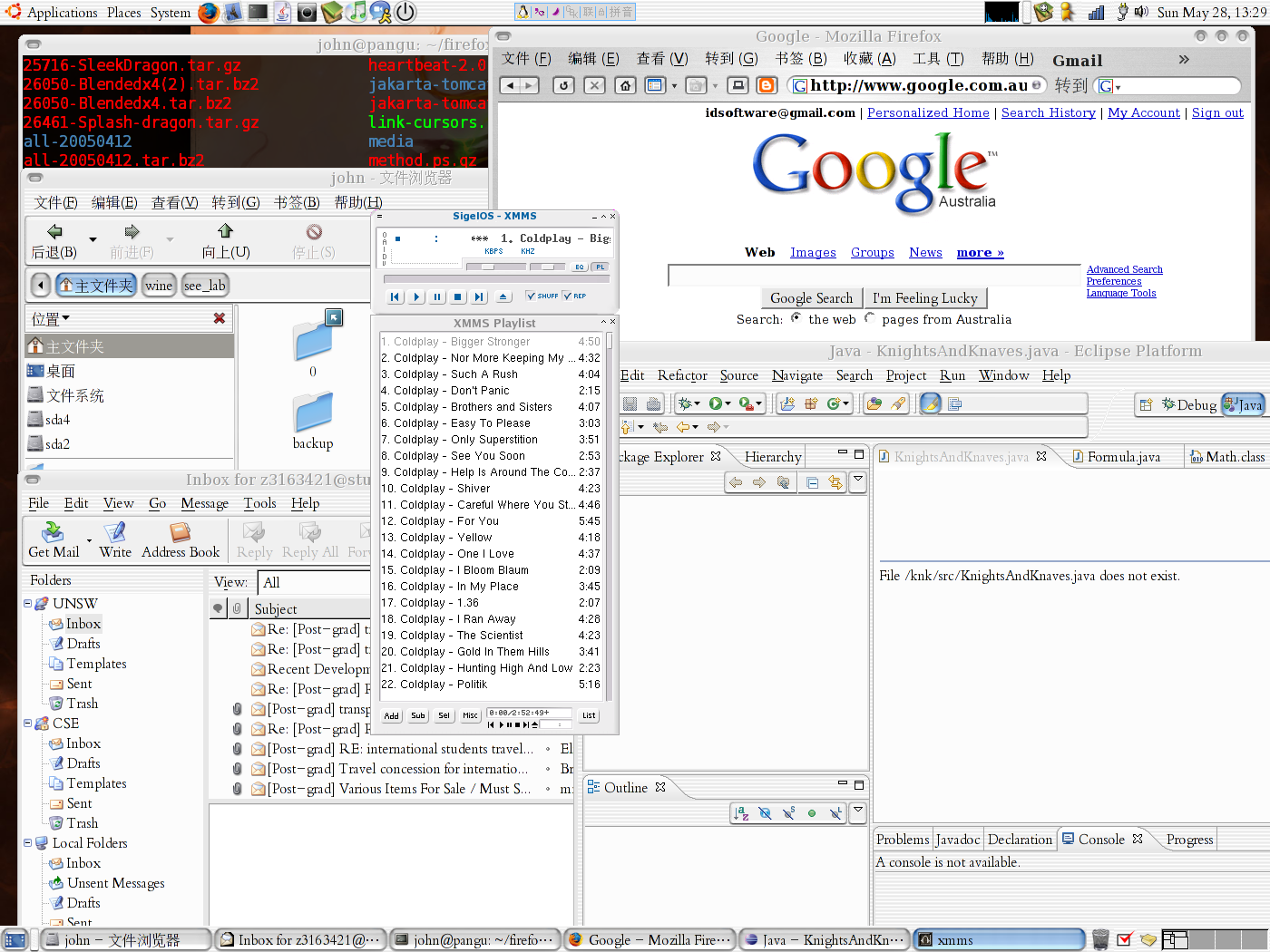Collapse UNSW account tree
The width and height of the screenshot is (1270, 952).
coord(27,603)
